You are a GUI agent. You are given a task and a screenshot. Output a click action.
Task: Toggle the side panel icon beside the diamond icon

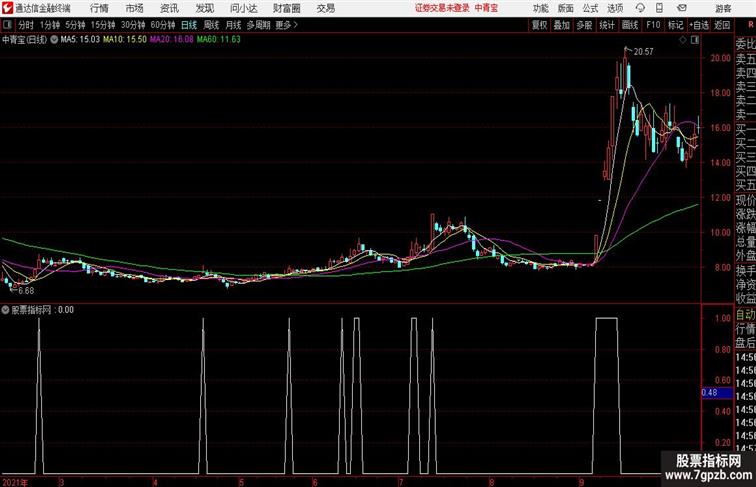click(695, 40)
